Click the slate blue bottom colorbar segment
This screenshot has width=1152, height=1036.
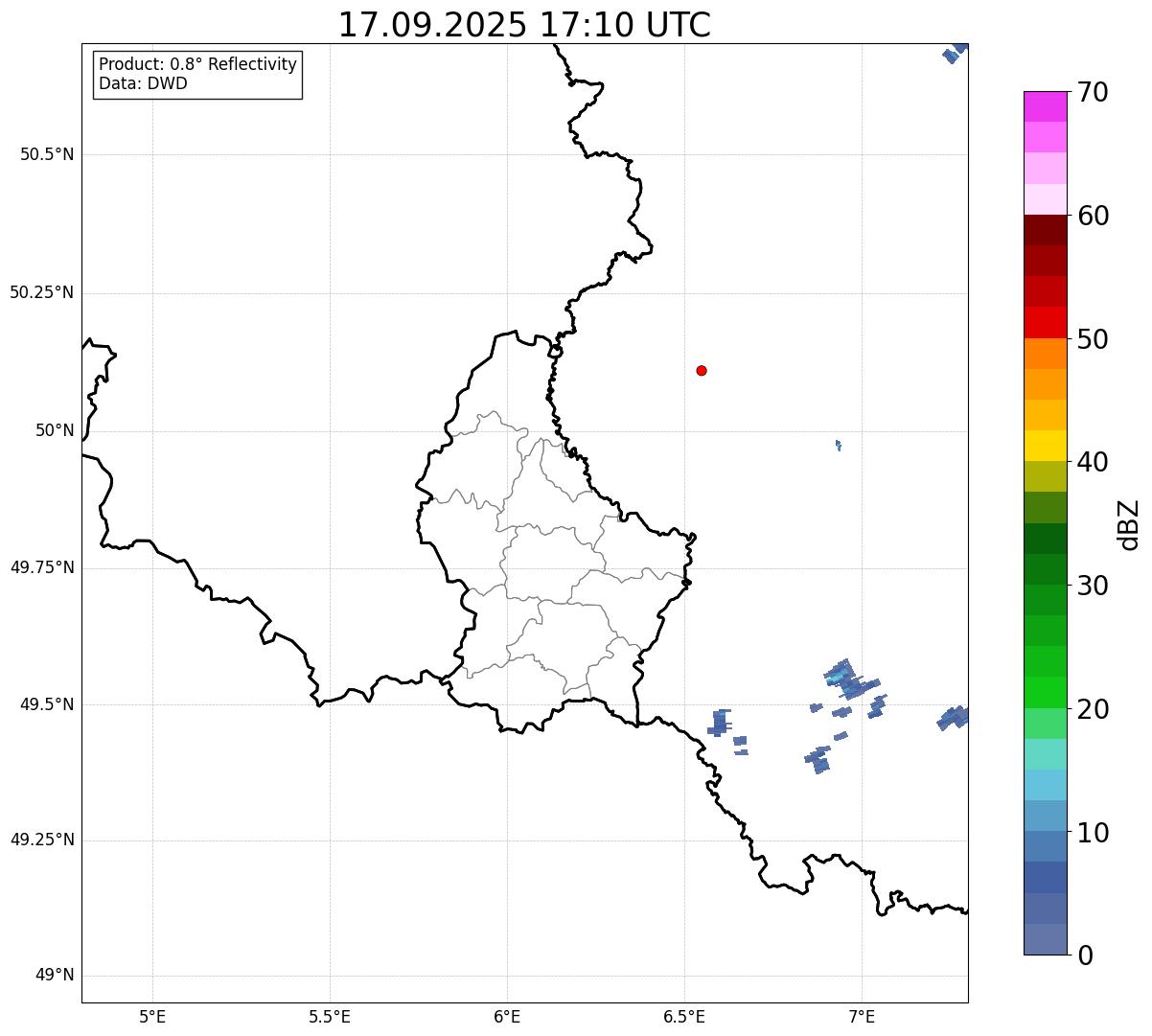1045,939
